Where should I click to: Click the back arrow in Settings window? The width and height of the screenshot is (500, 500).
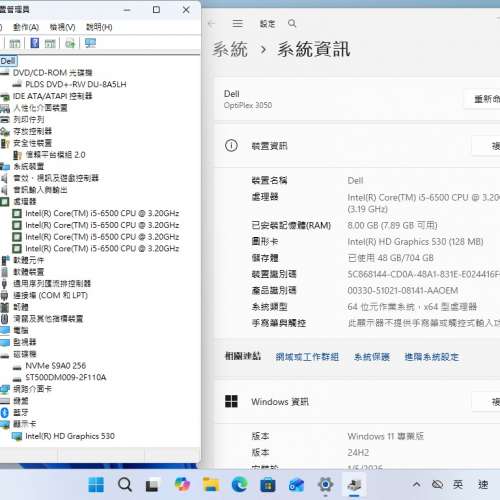(211, 23)
